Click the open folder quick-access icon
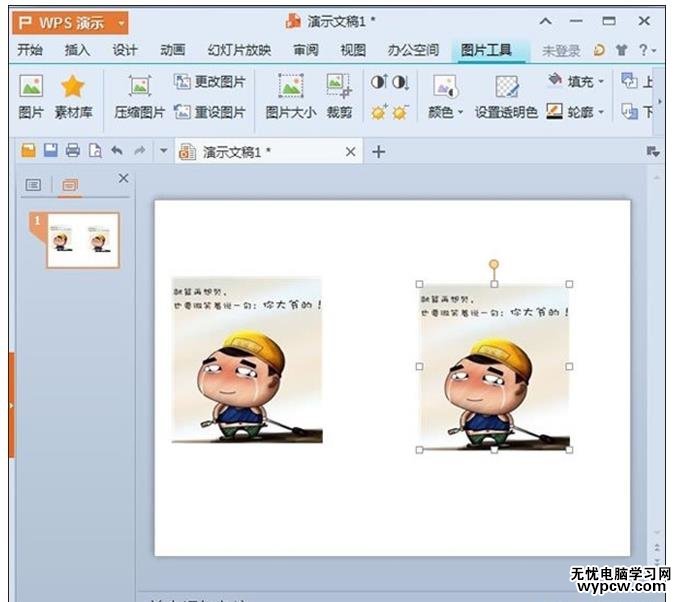Viewport: 682px width, 602px height. click(x=29, y=151)
